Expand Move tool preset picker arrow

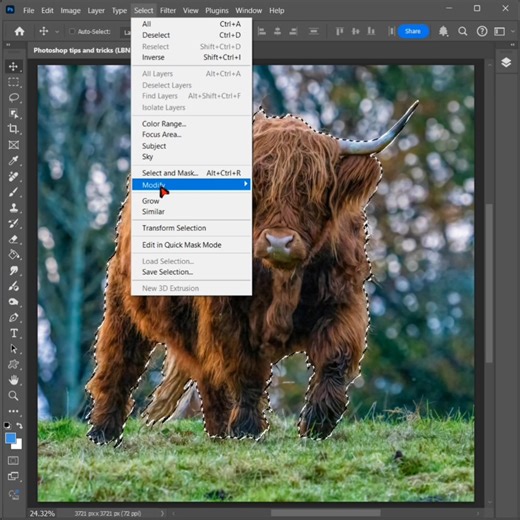coord(57,32)
